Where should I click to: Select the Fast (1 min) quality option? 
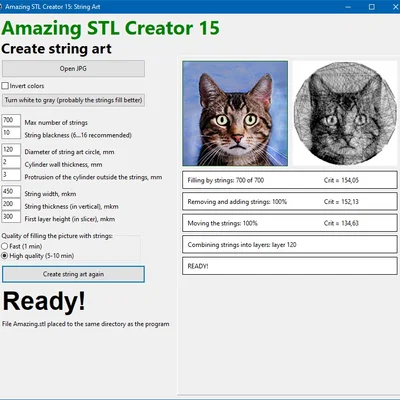pyautogui.click(x=5, y=246)
